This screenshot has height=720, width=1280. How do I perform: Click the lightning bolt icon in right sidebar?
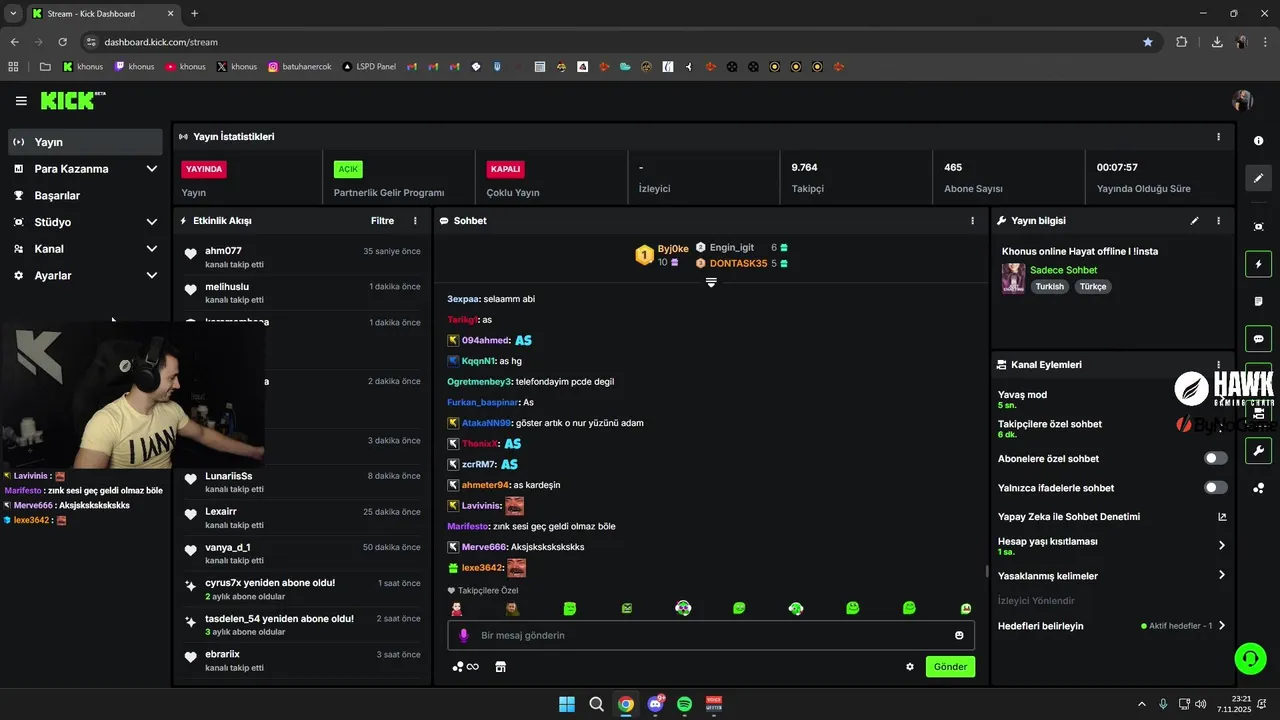[1259, 264]
